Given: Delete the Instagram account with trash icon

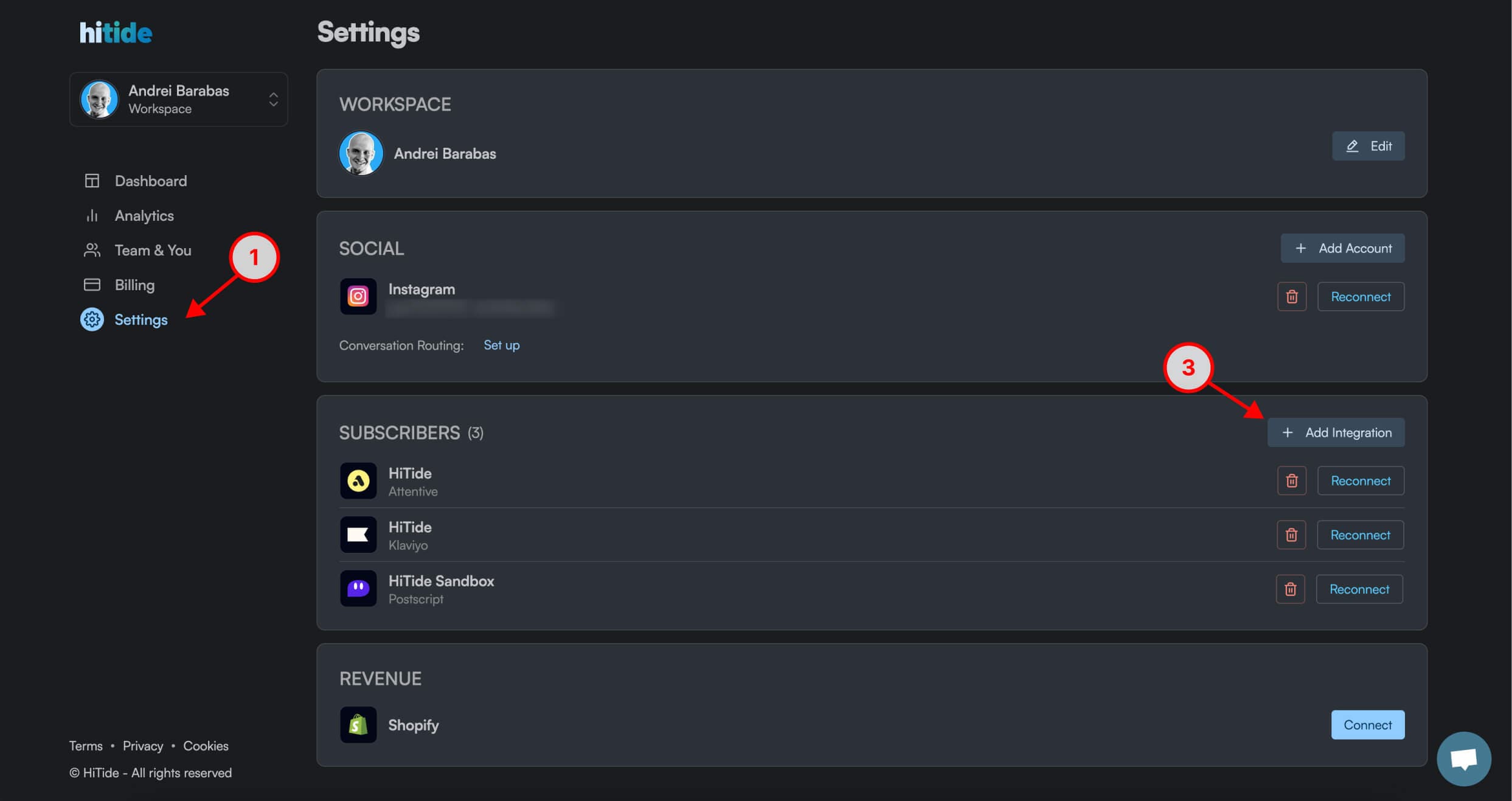Looking at the screenshot, I should coord(1291,297).
